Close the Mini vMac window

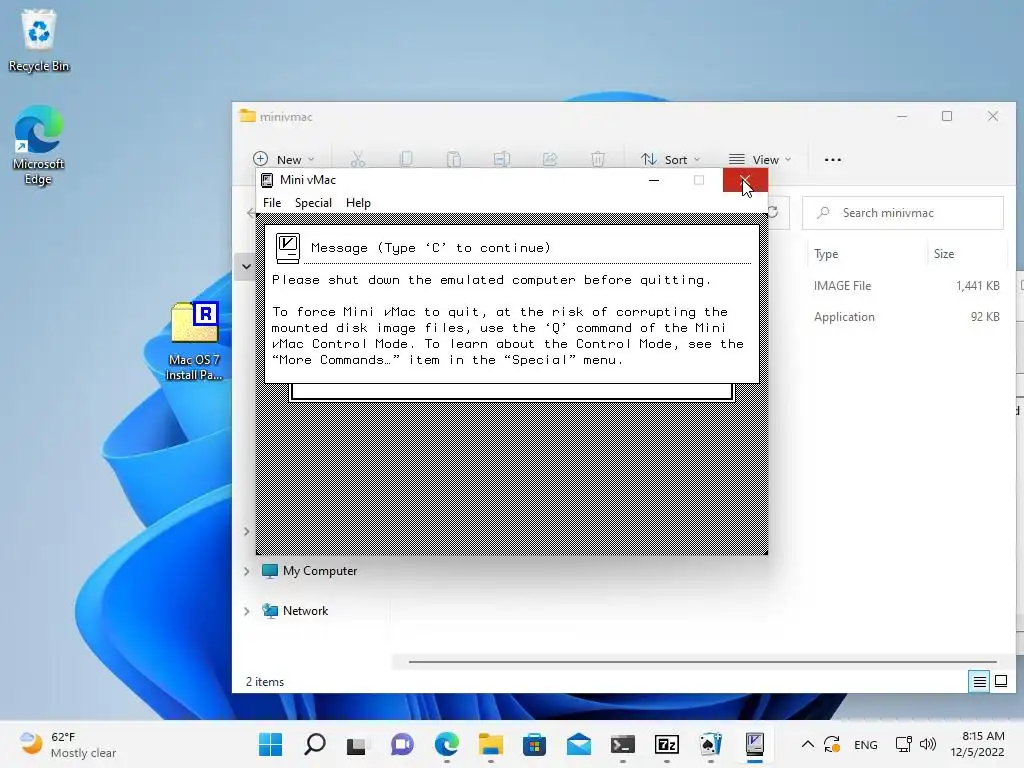744,180
